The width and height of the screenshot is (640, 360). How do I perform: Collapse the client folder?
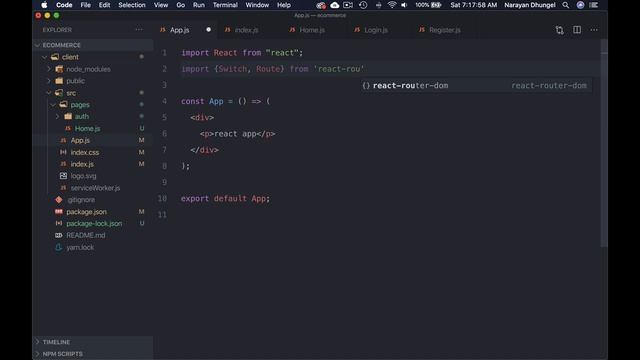44,57
